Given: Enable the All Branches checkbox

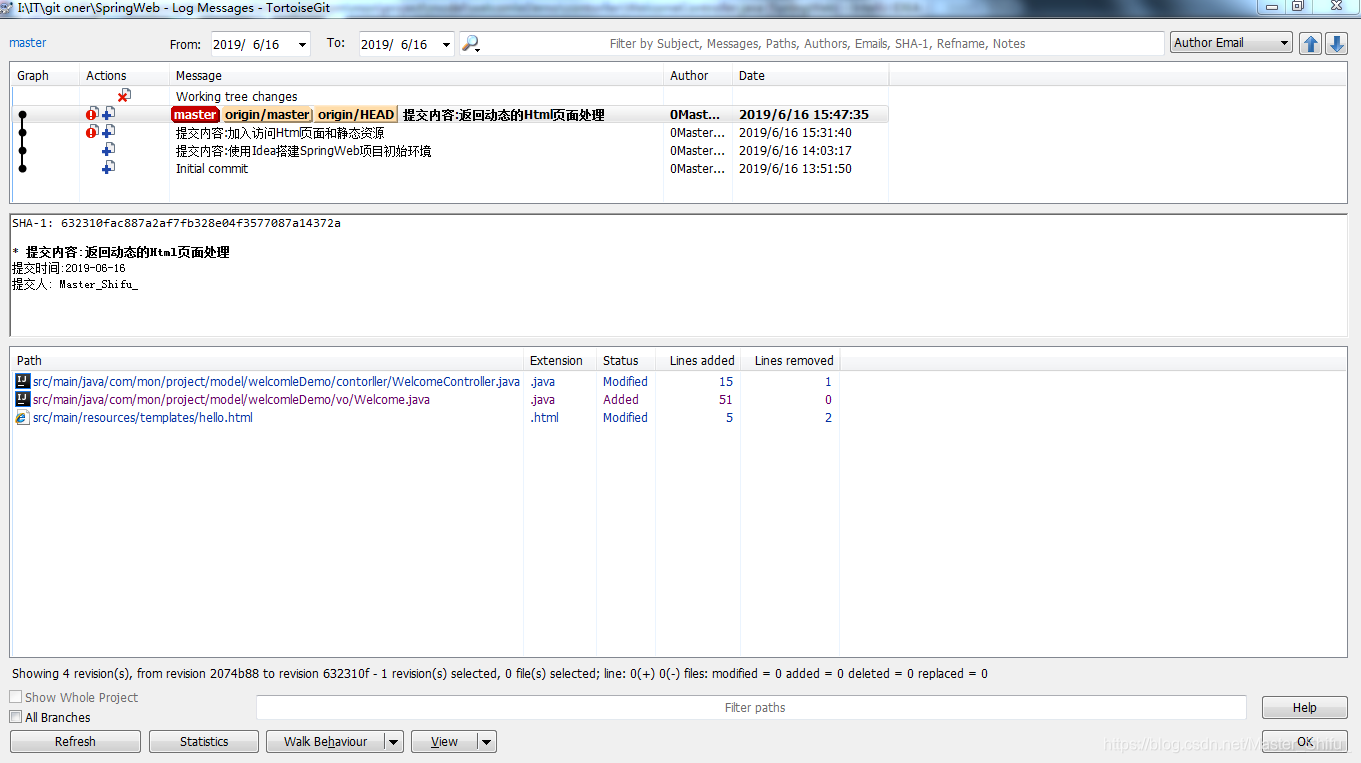Looking at the screenshot, I should pyautogui.click(x=15, y=717).
